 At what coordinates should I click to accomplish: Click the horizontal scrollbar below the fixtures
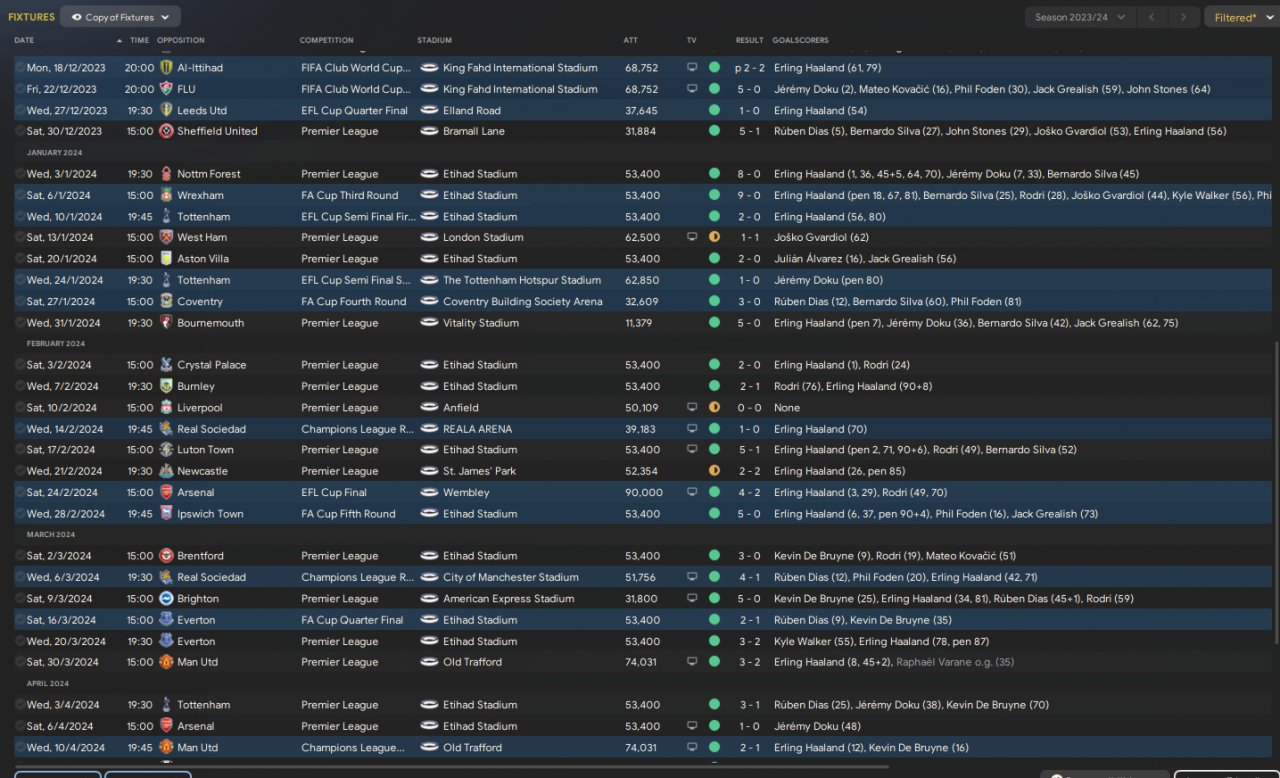[x=451, y=767]
